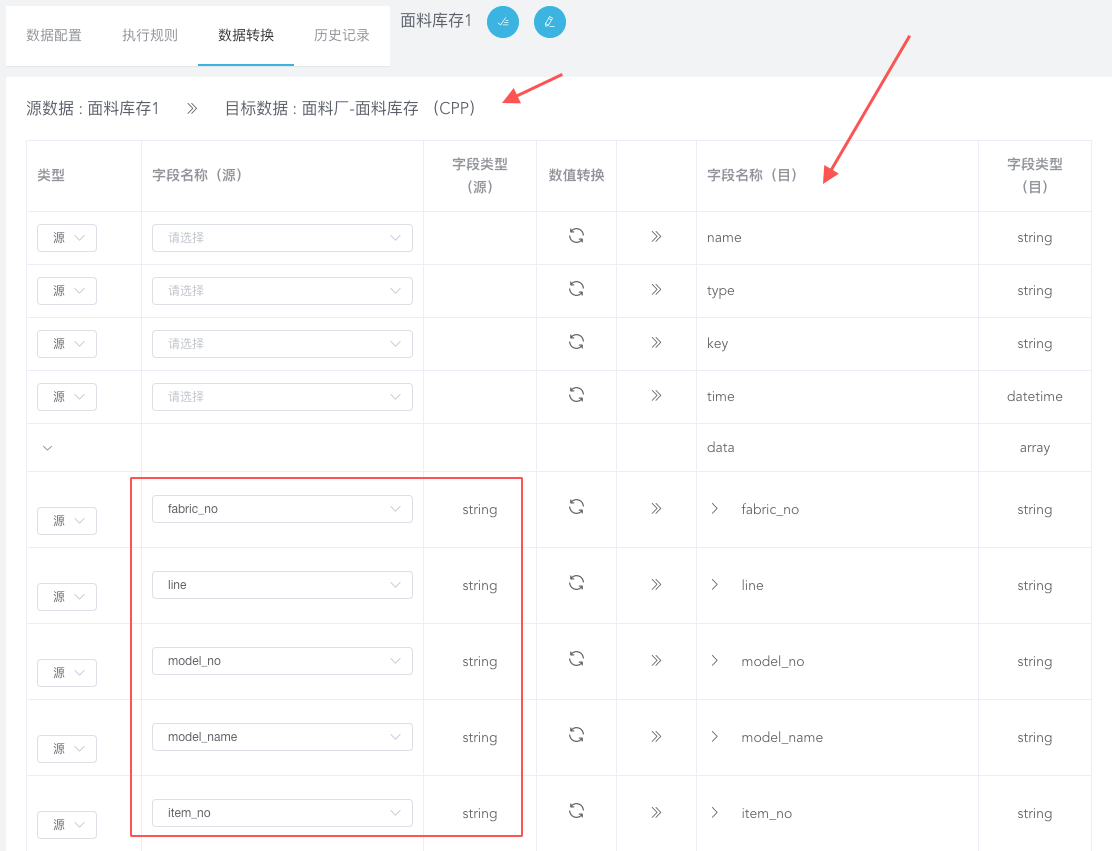This screenshot has height=851, width=1112.
Task: Open the 源 type dropdown in key row
Action: 67,344
